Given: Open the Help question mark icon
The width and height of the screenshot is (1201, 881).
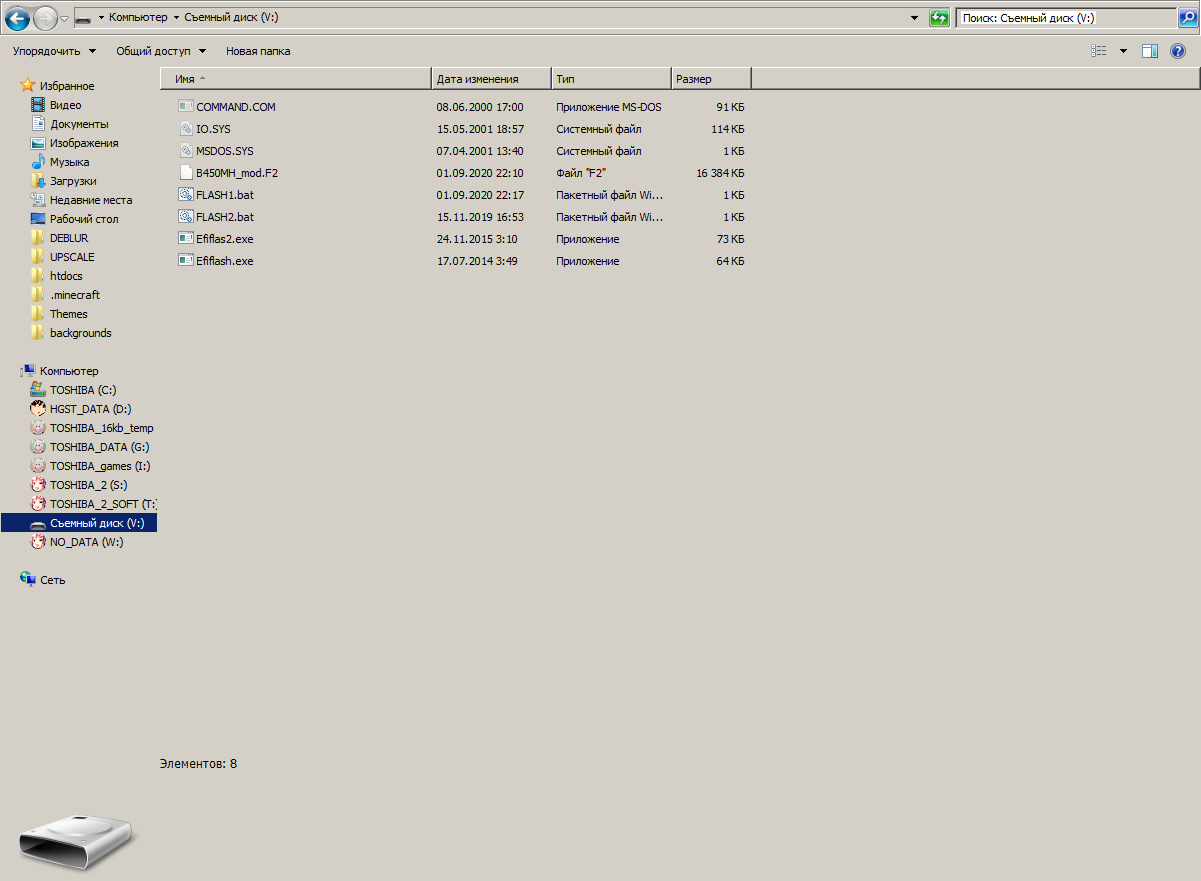Looking at the screenshot, I should click(x=1177, y=51).
